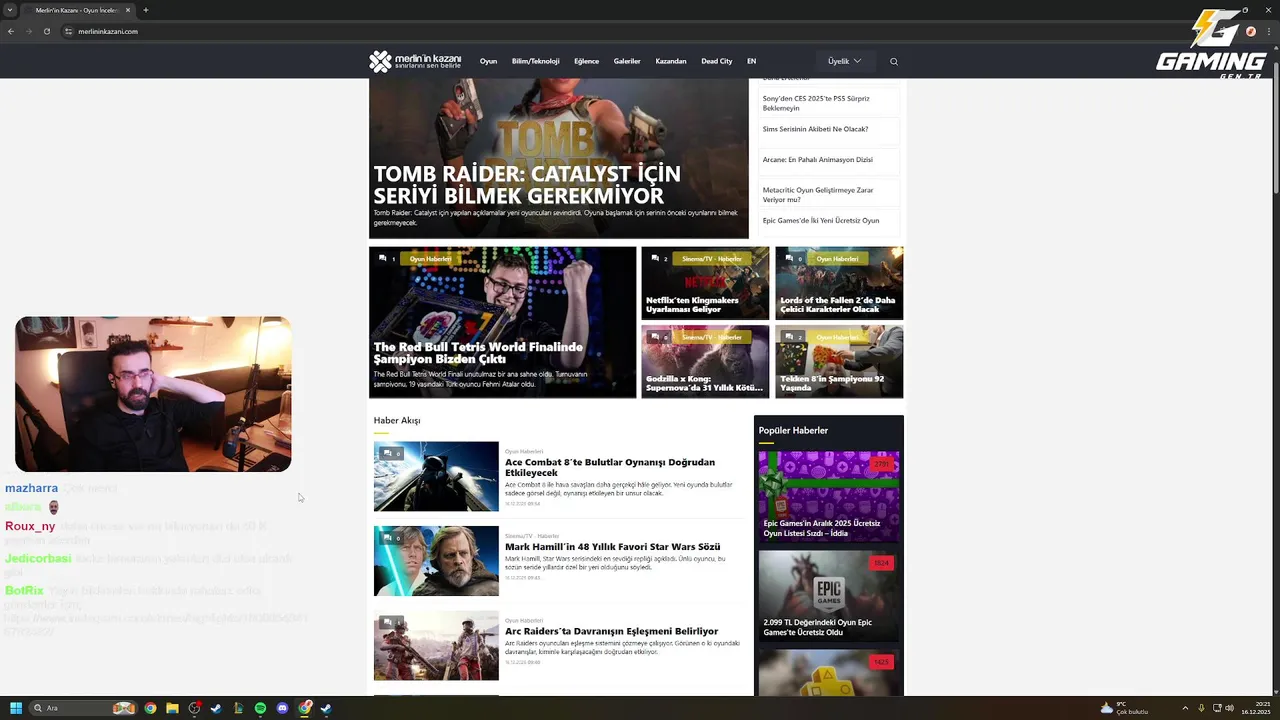
Task: Open the Oyun menu item
Action: [488, 61]
